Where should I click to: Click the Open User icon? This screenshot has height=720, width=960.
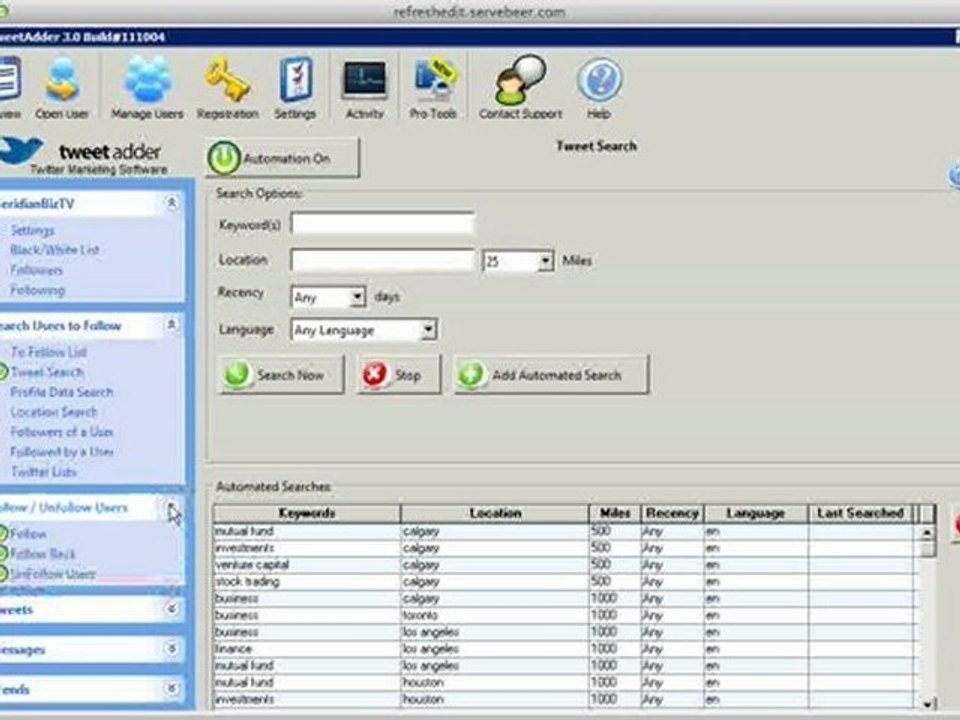(62, 80)
